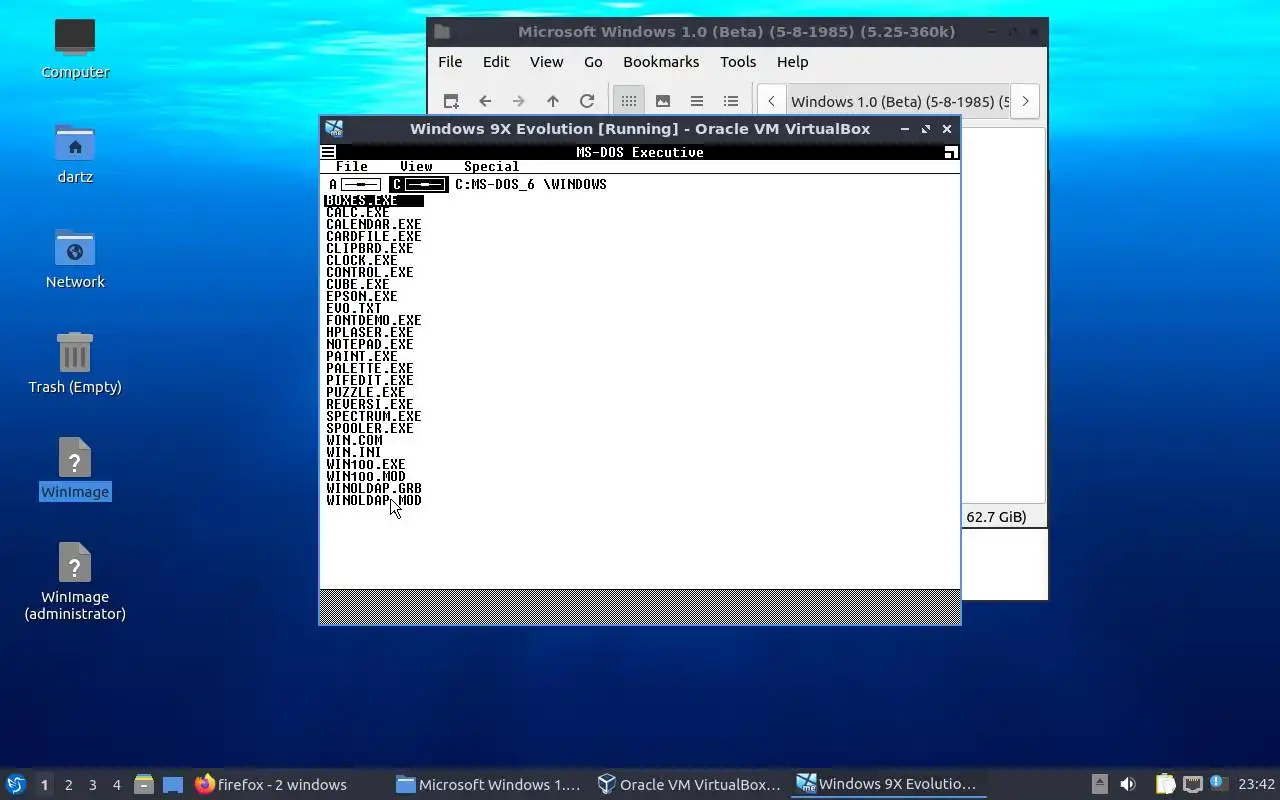
Task: Click the 23:42 clock
Action: pos(1256,784)
